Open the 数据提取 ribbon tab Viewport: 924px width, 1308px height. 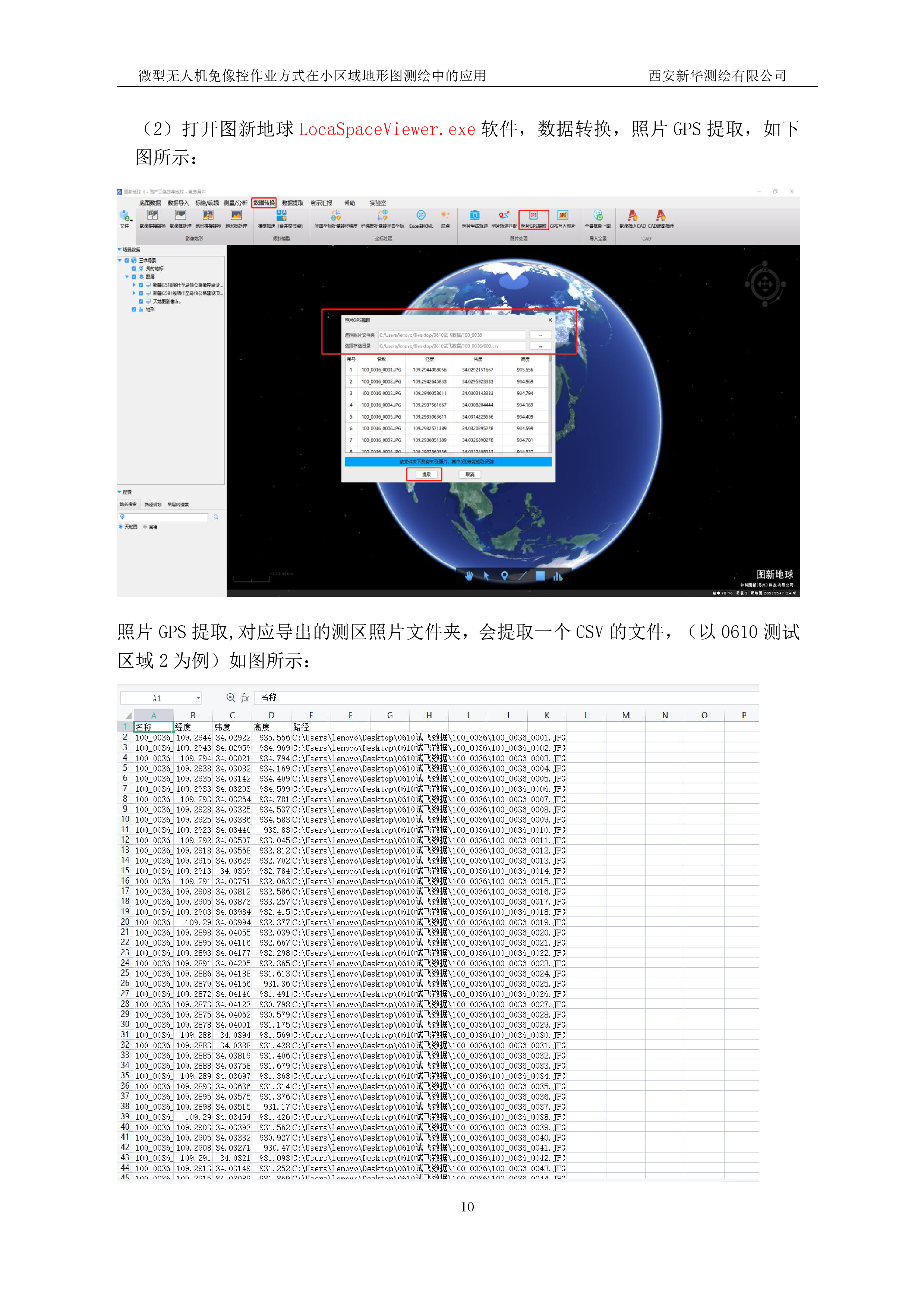[x=292, y=203]
